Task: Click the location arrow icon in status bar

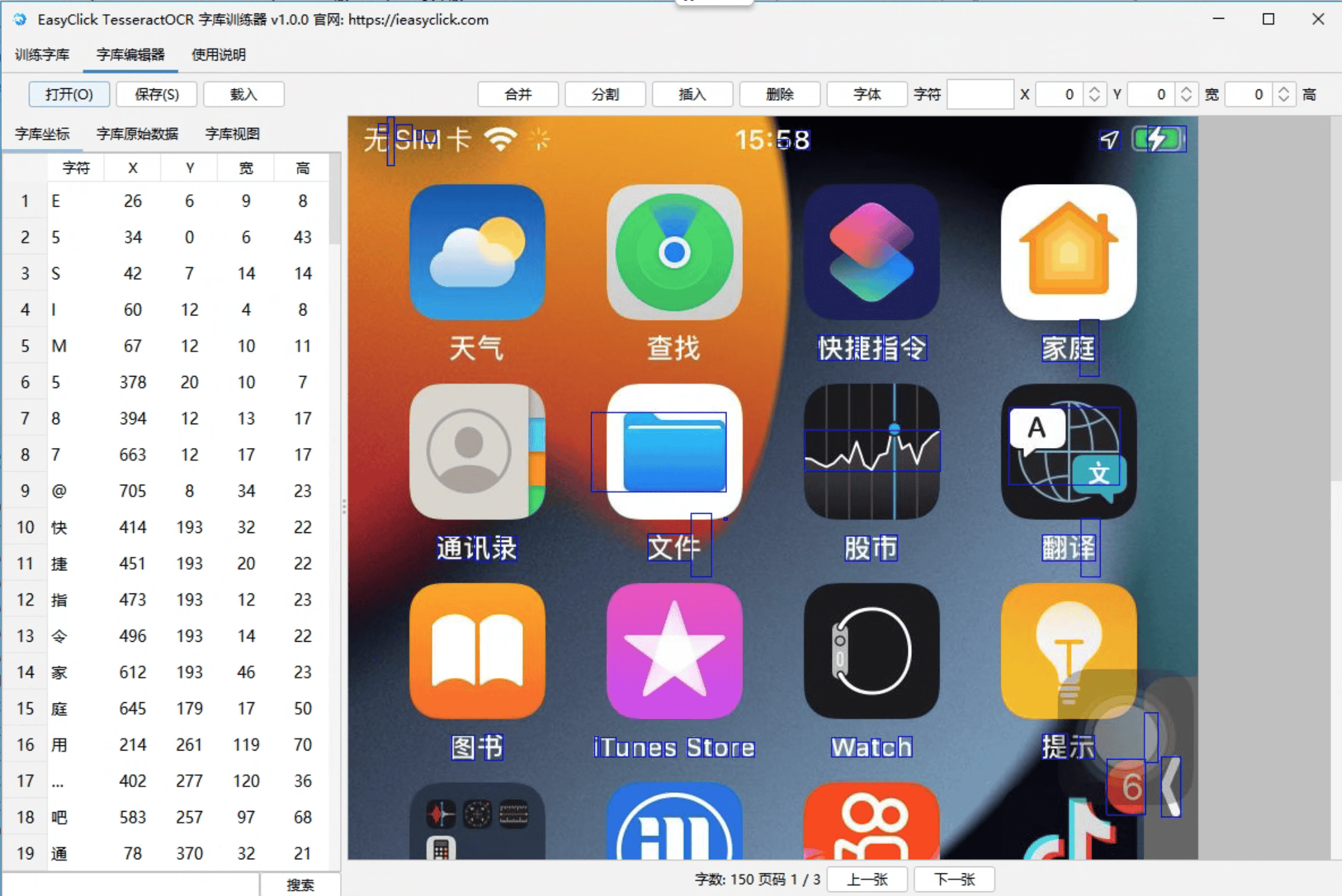Action: [1110, 139]
